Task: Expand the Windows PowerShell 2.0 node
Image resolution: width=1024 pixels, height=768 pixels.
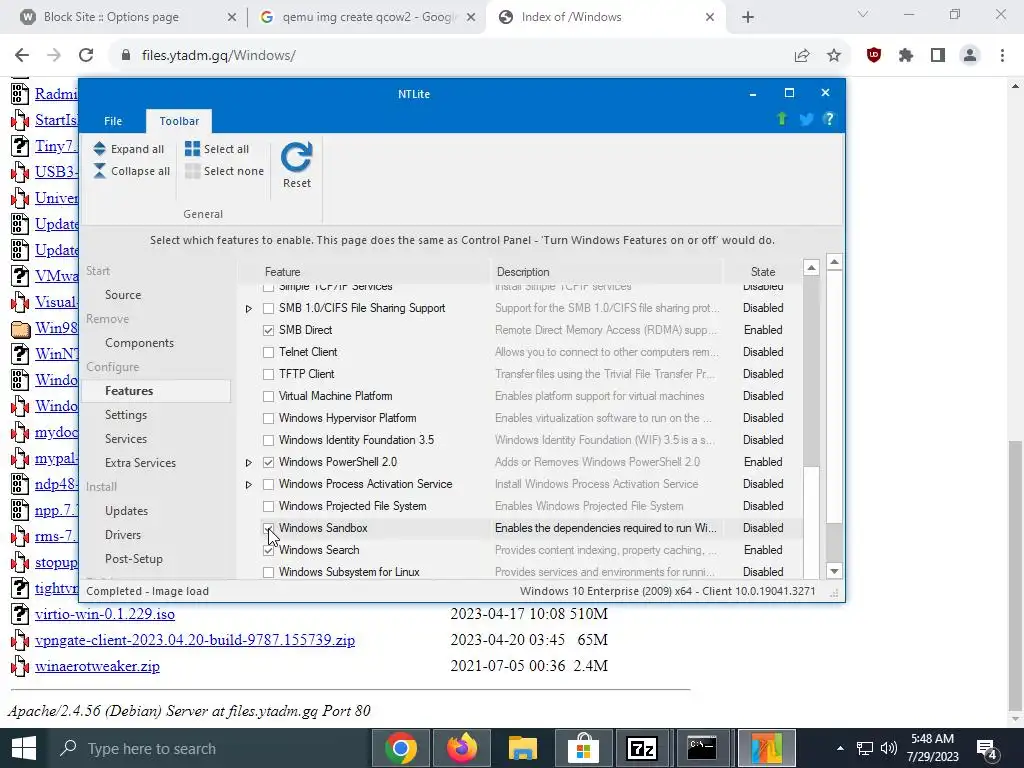Action: point(249,462)
